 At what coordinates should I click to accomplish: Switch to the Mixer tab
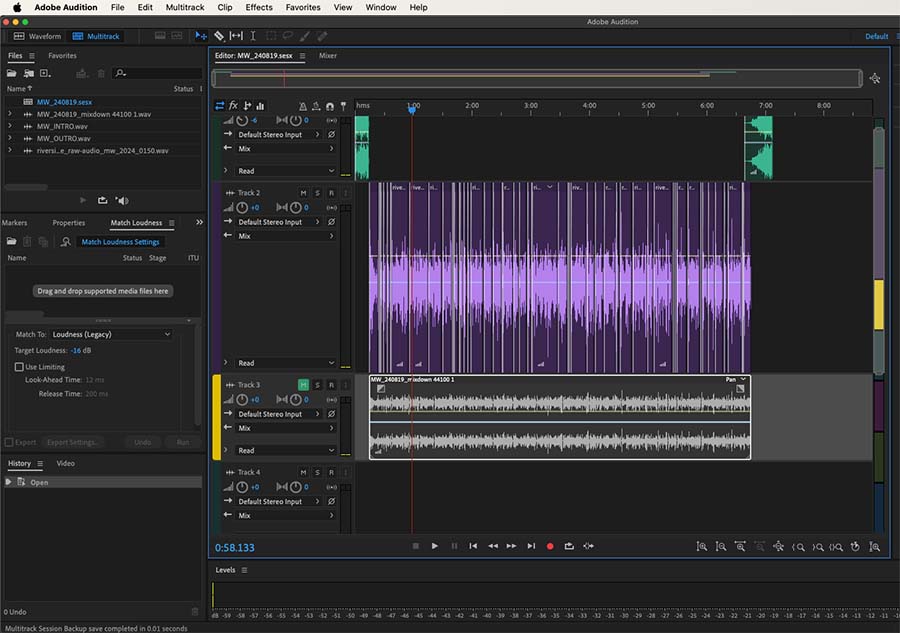328,56
